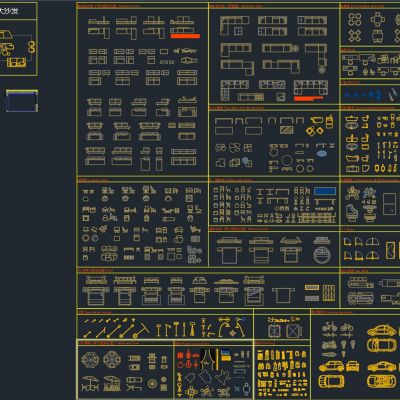Select the bicycle block in vehicles panel
Screen dimensions: 400x400
(x=329, y=327)
